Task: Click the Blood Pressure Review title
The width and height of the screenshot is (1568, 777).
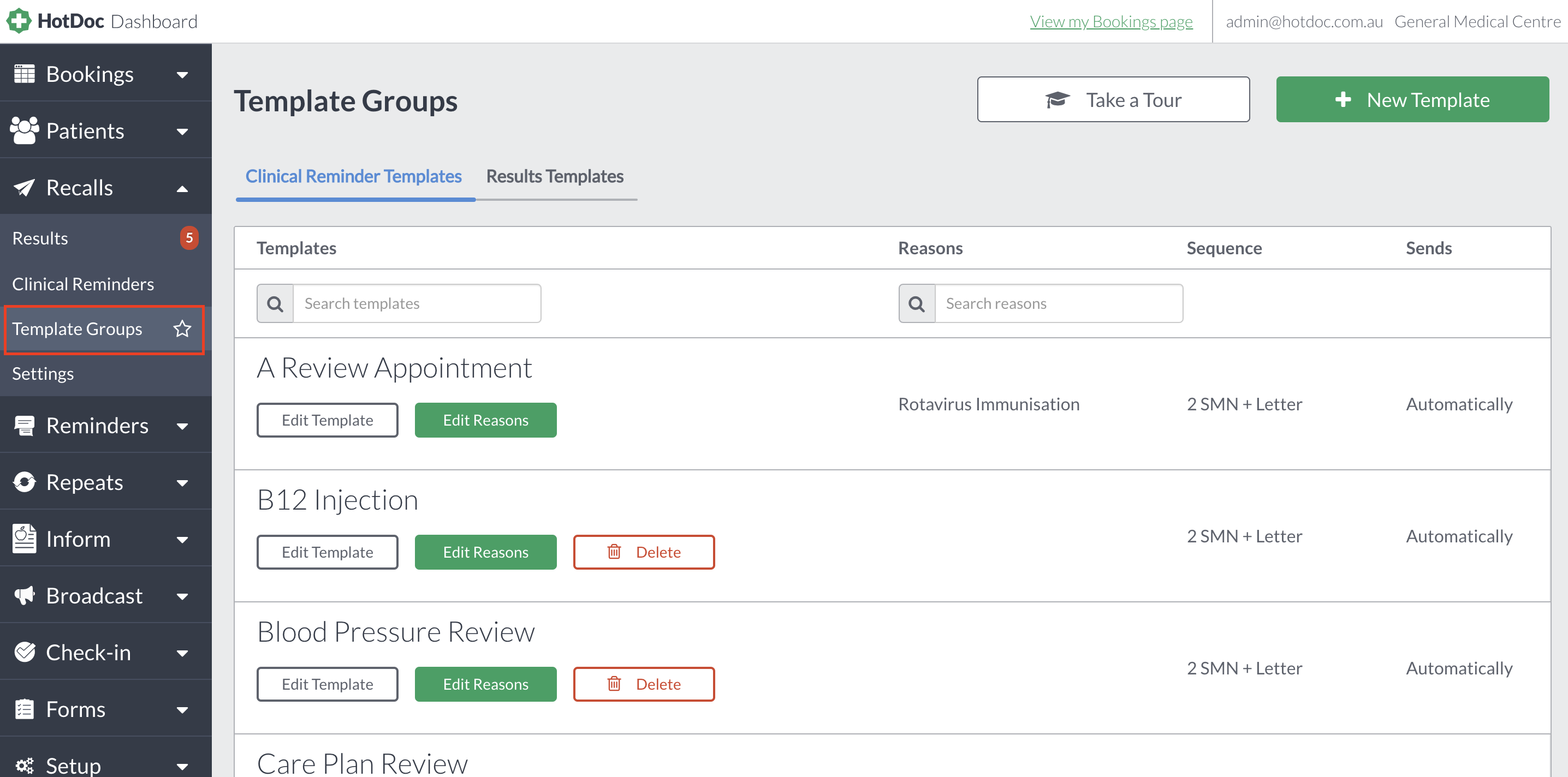Action: (x=396, y=631)
